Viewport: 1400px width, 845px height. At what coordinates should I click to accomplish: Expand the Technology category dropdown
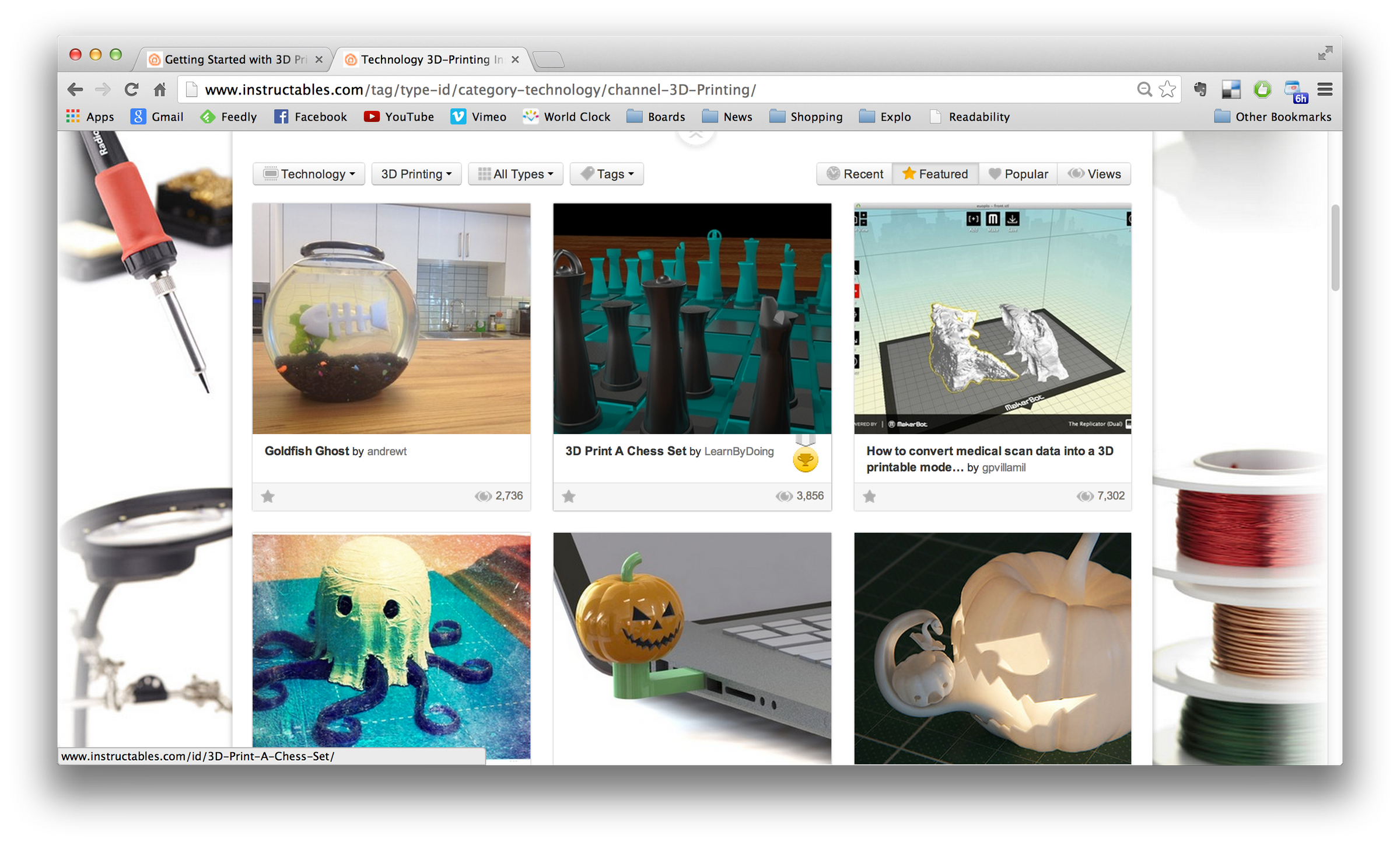(309, 174)
